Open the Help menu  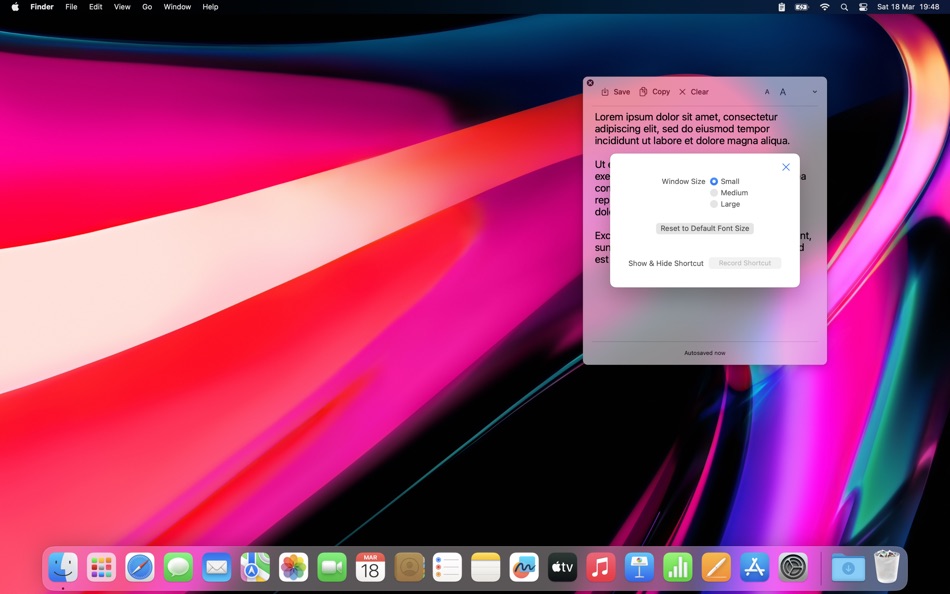(210, 7)
